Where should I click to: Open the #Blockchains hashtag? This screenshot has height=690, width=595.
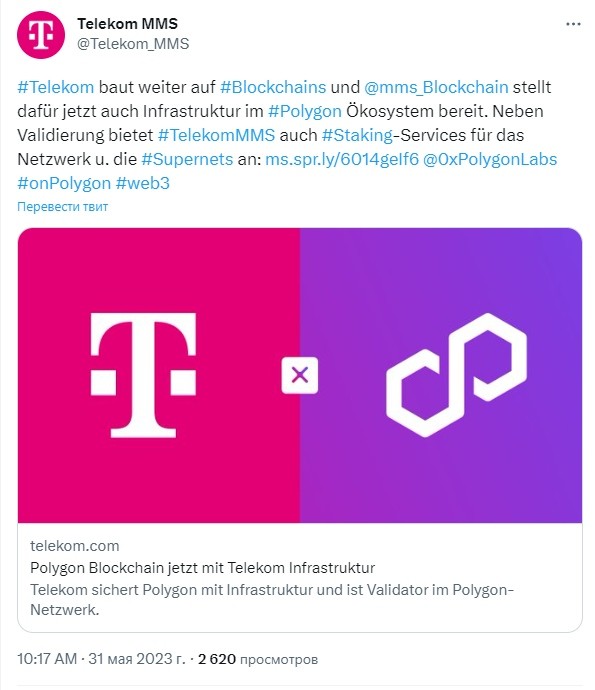(x=273, y=87)
